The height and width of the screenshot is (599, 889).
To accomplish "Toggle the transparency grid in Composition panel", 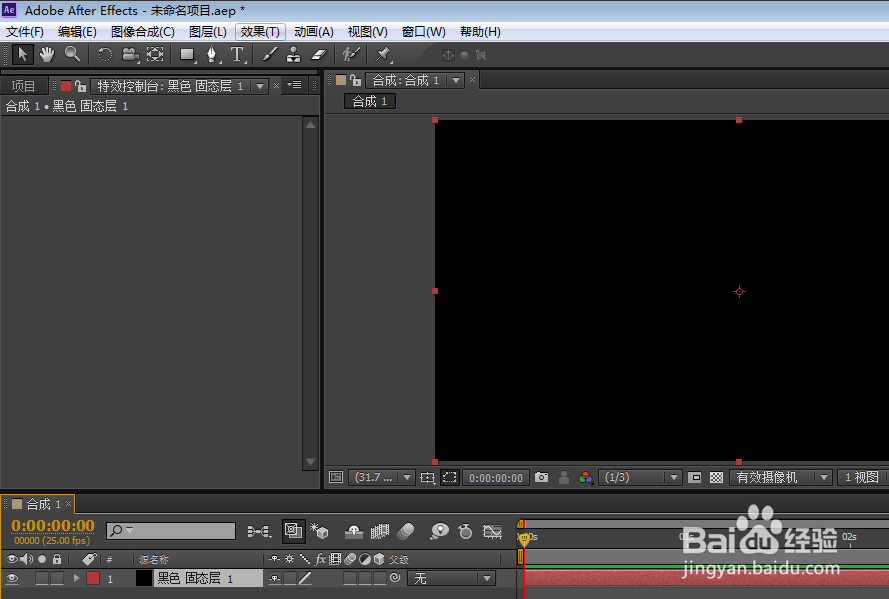I will [716, 477].
